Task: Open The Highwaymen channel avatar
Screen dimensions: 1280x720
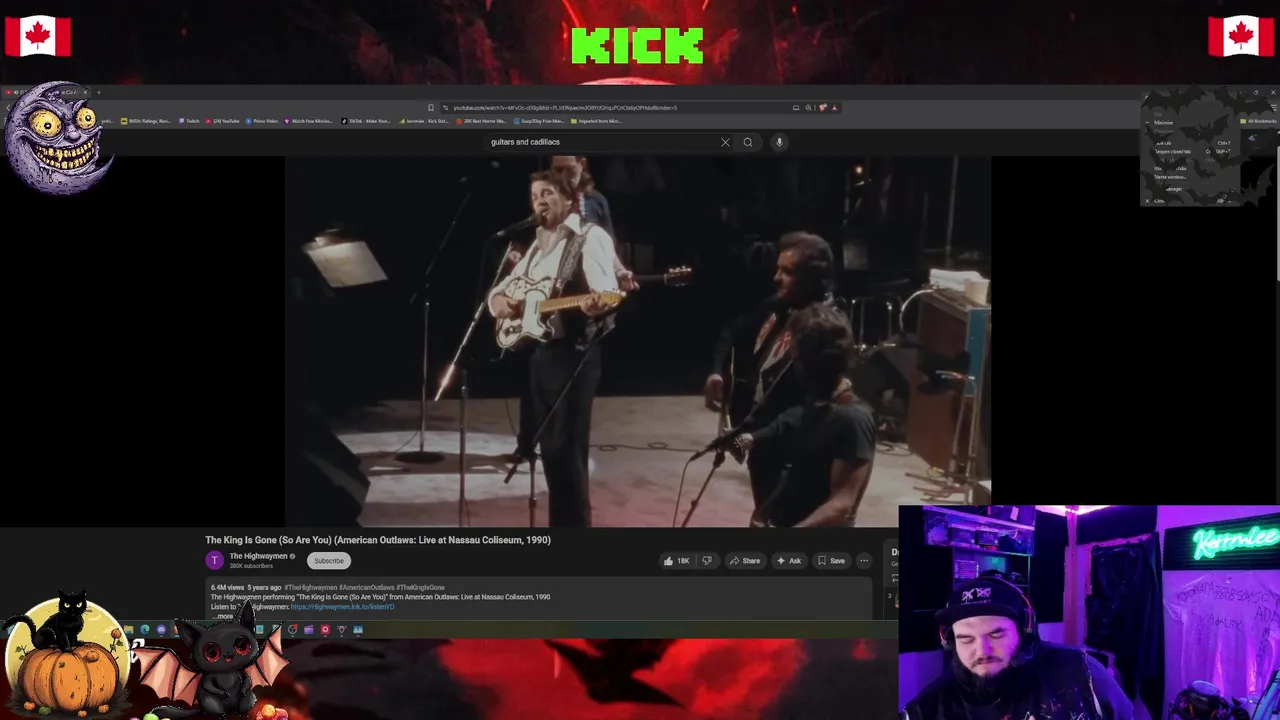Action: point(214,561)
